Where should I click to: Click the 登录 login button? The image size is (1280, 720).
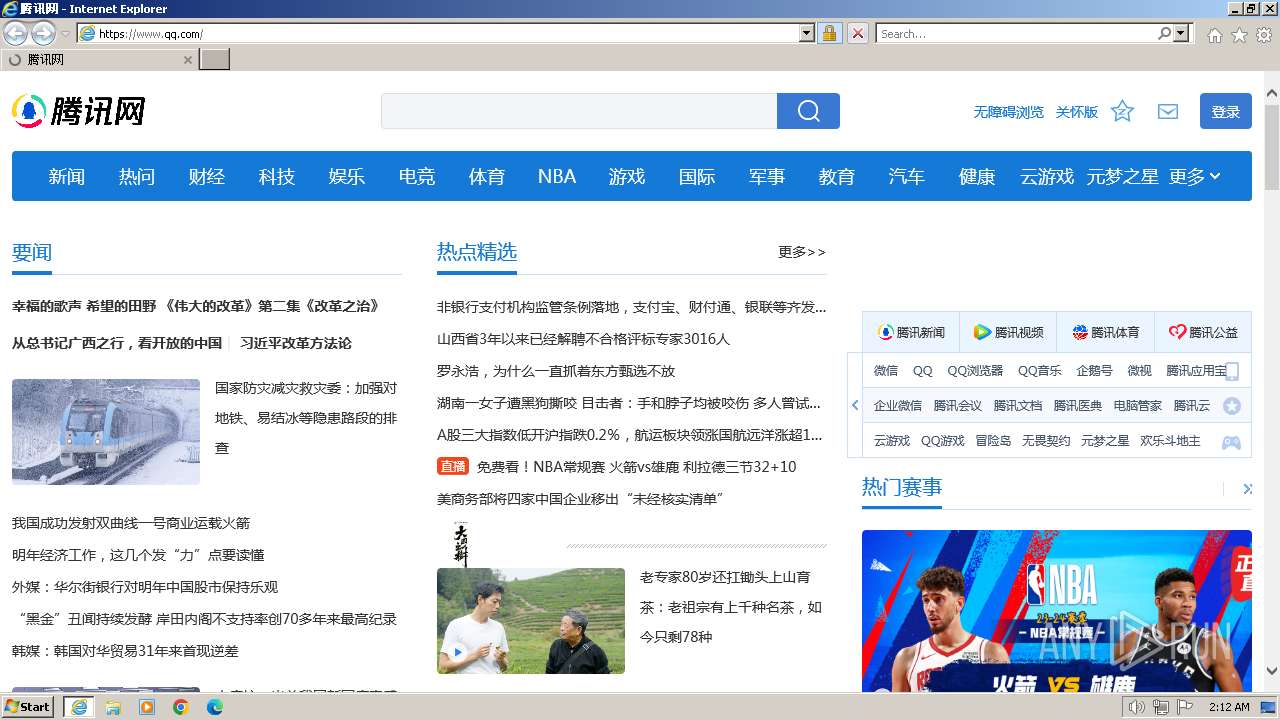[1226, 111]
